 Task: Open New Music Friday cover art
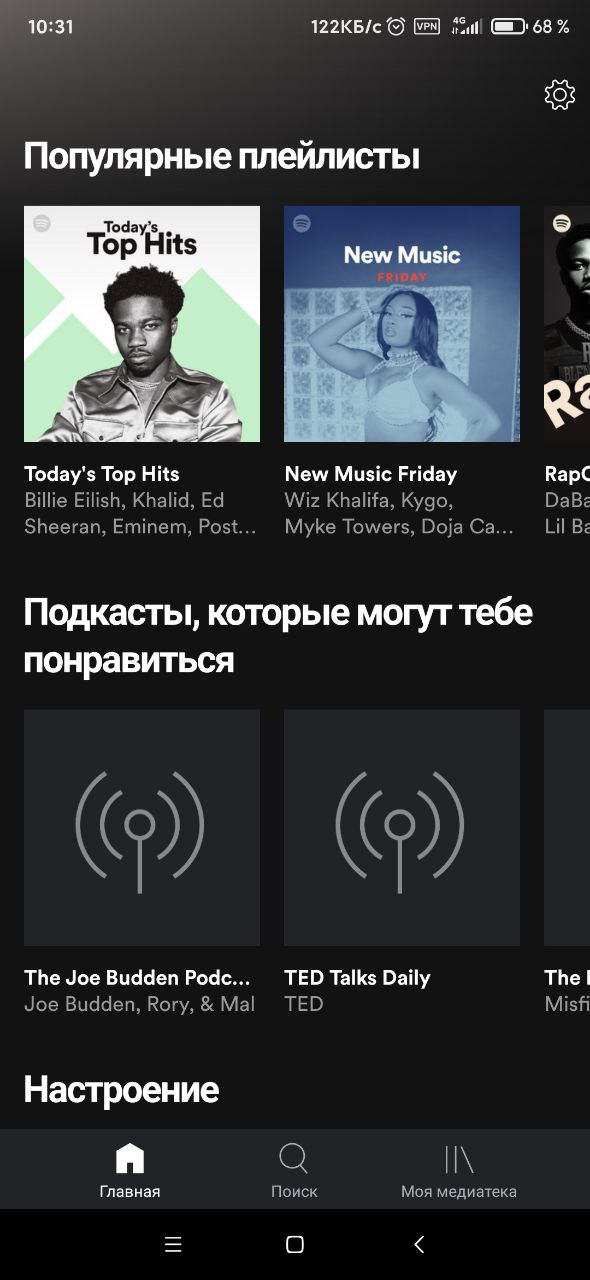pos(402,324)
